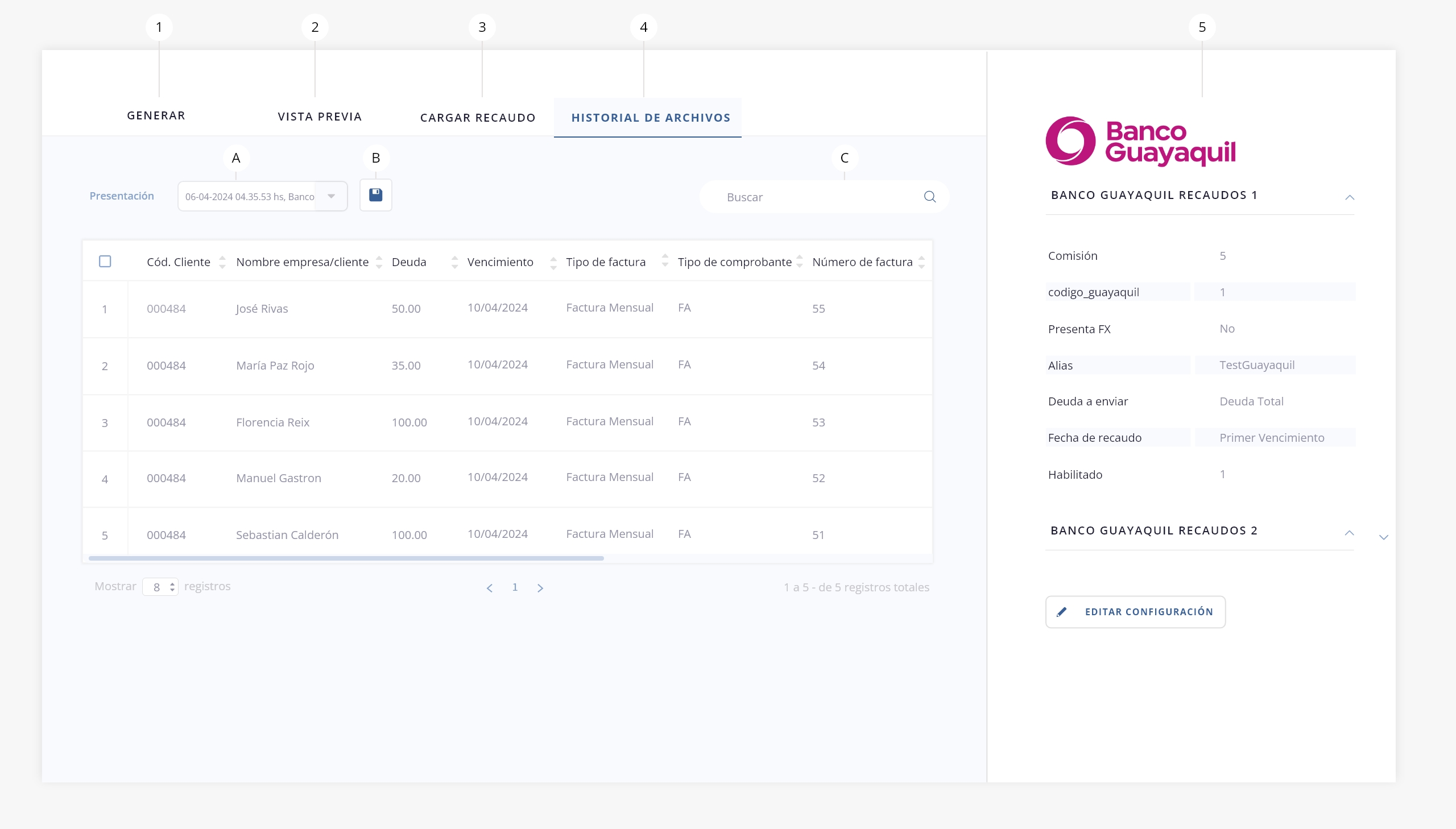
Task: Click invoice number 52 cell
Action: pyautogui.click(x=819, y=478)
